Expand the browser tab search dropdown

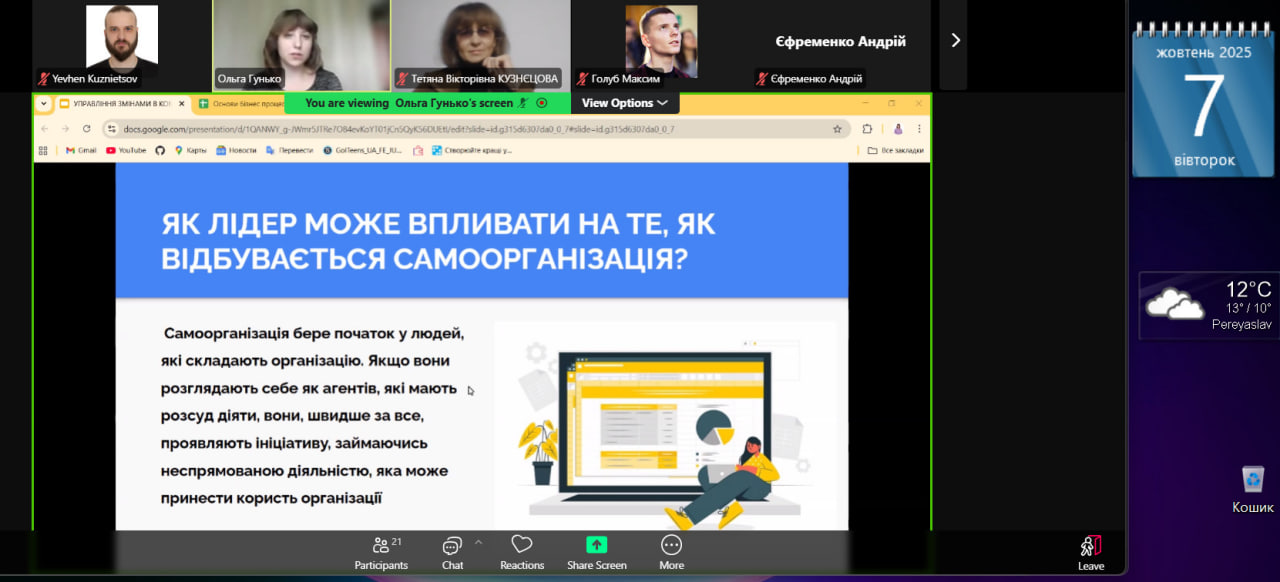[44, 103]
